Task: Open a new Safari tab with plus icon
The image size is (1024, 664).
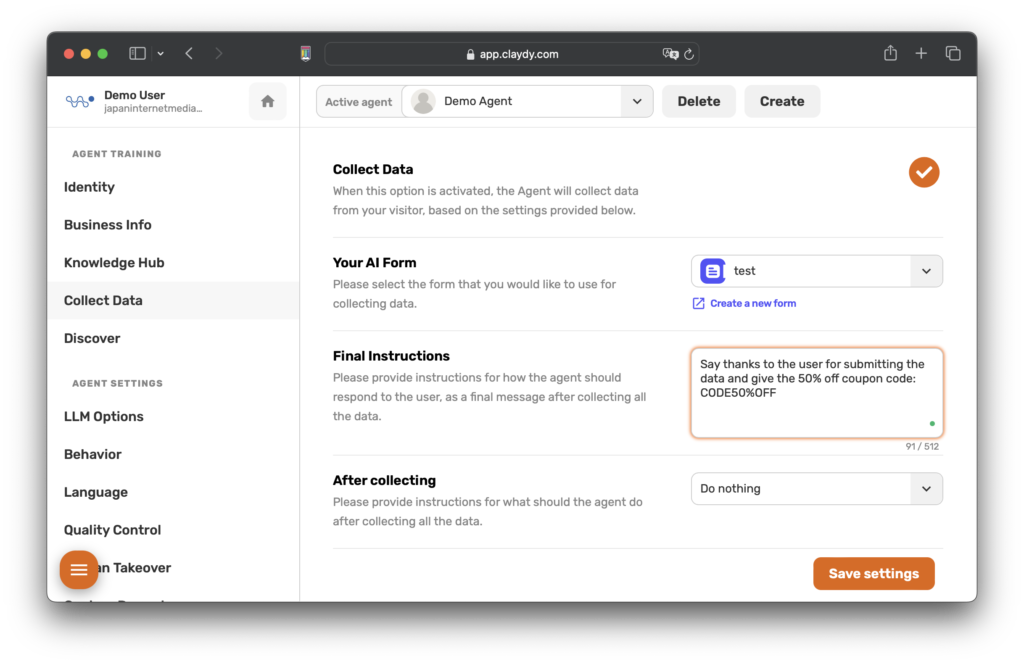Action: point(921,54)
